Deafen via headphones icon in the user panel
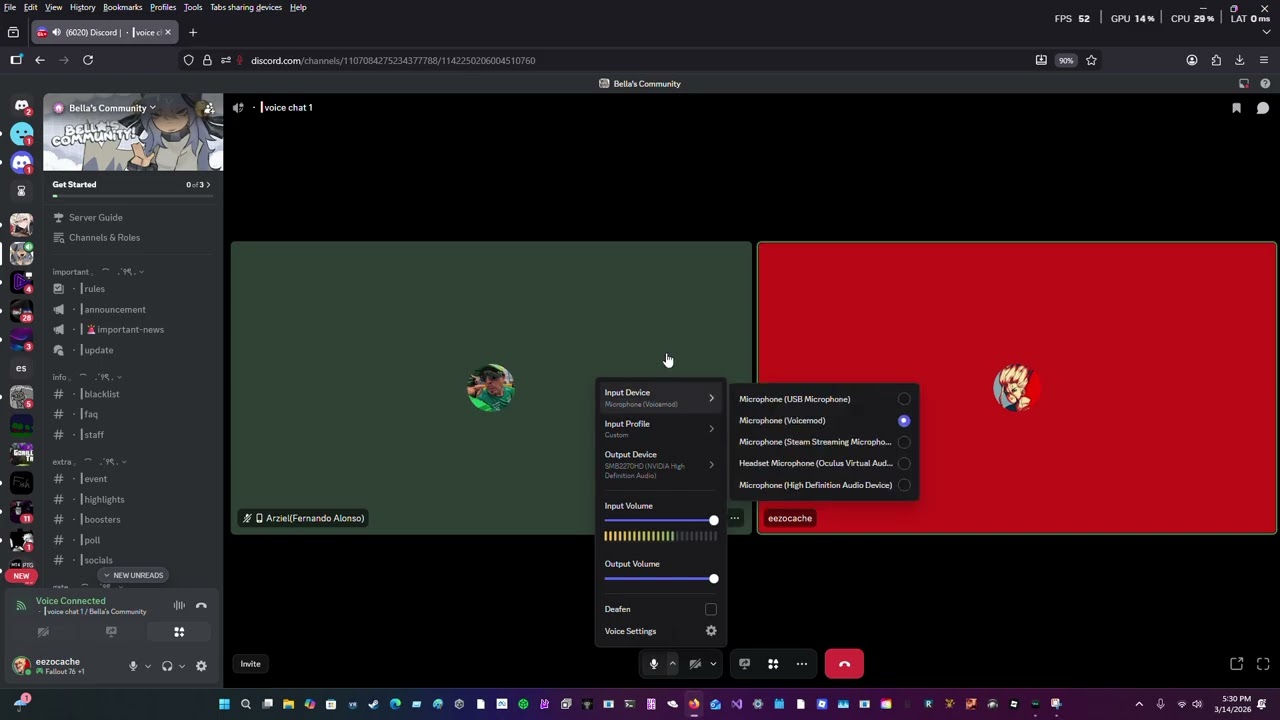Image resolution: width=1280 pixels, height=720 pixels. [x=167, y=666]
